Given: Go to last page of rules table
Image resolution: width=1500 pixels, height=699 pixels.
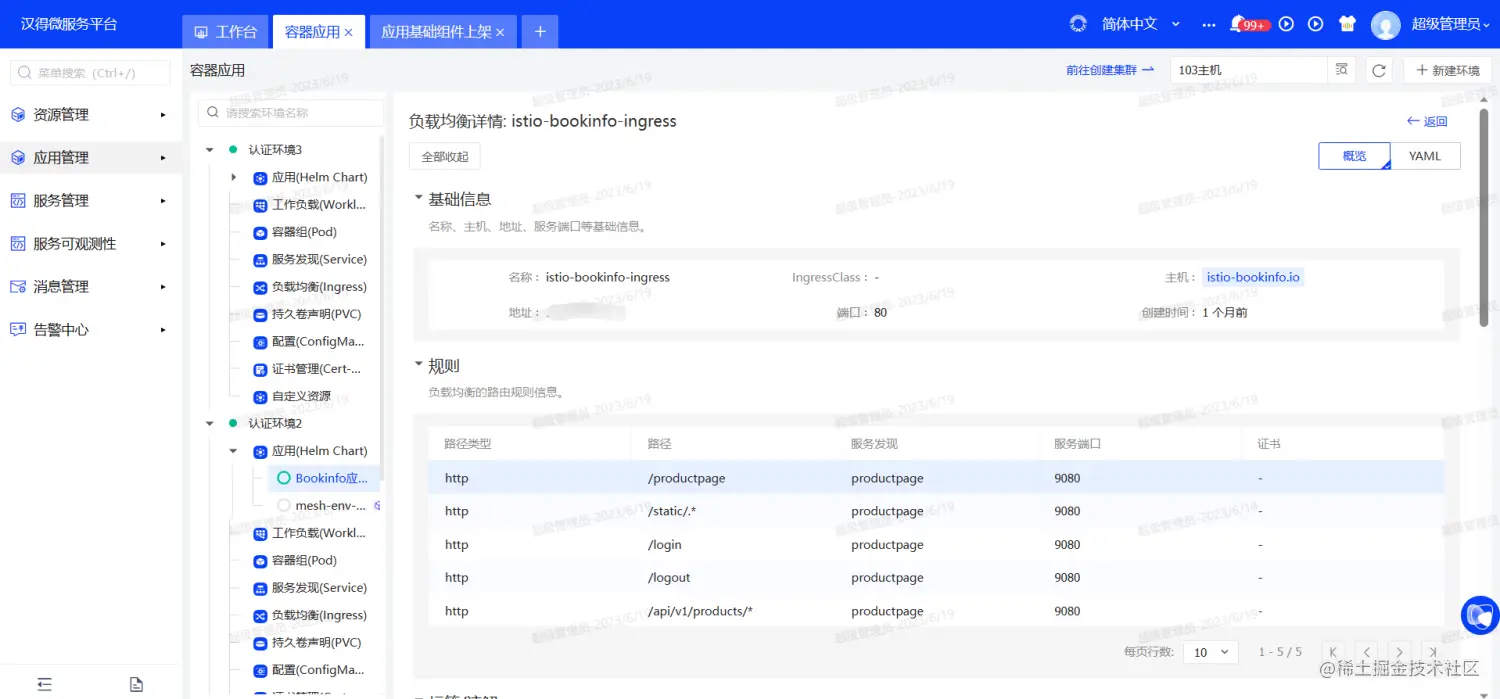Looking at the screenshot, I should tap(1433, 652).
